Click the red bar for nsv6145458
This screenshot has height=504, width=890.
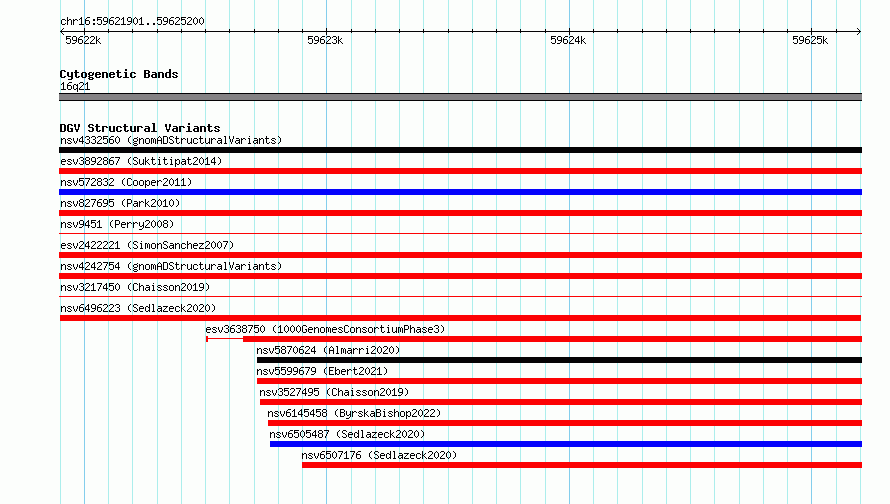tap(565, 423)
